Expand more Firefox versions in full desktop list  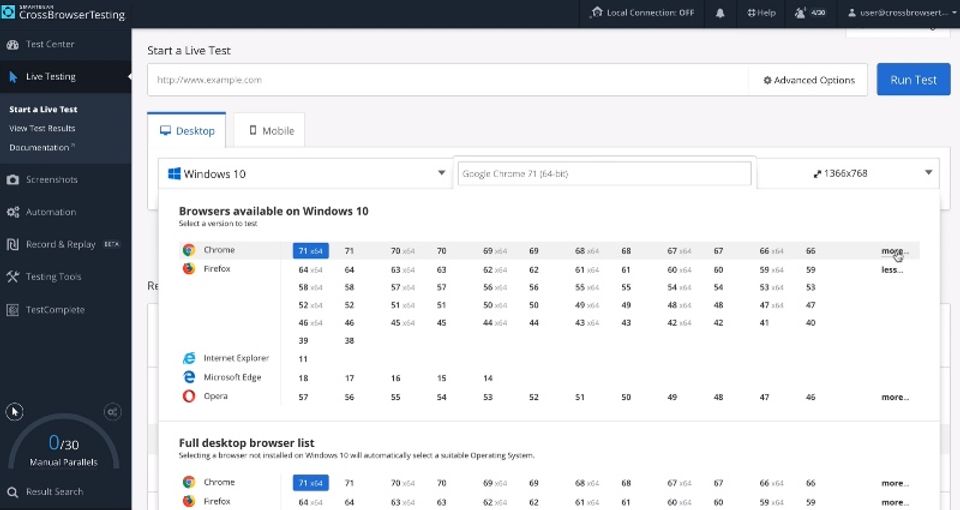click(894, 502)
